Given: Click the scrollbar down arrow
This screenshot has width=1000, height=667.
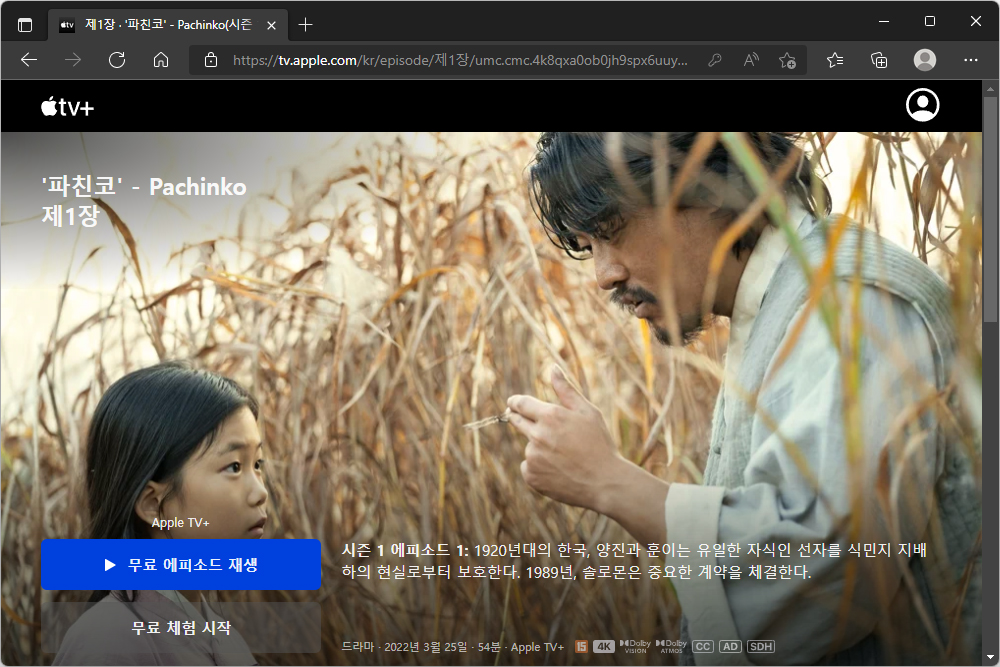Looking at the screenshot, I should point(990,657).
